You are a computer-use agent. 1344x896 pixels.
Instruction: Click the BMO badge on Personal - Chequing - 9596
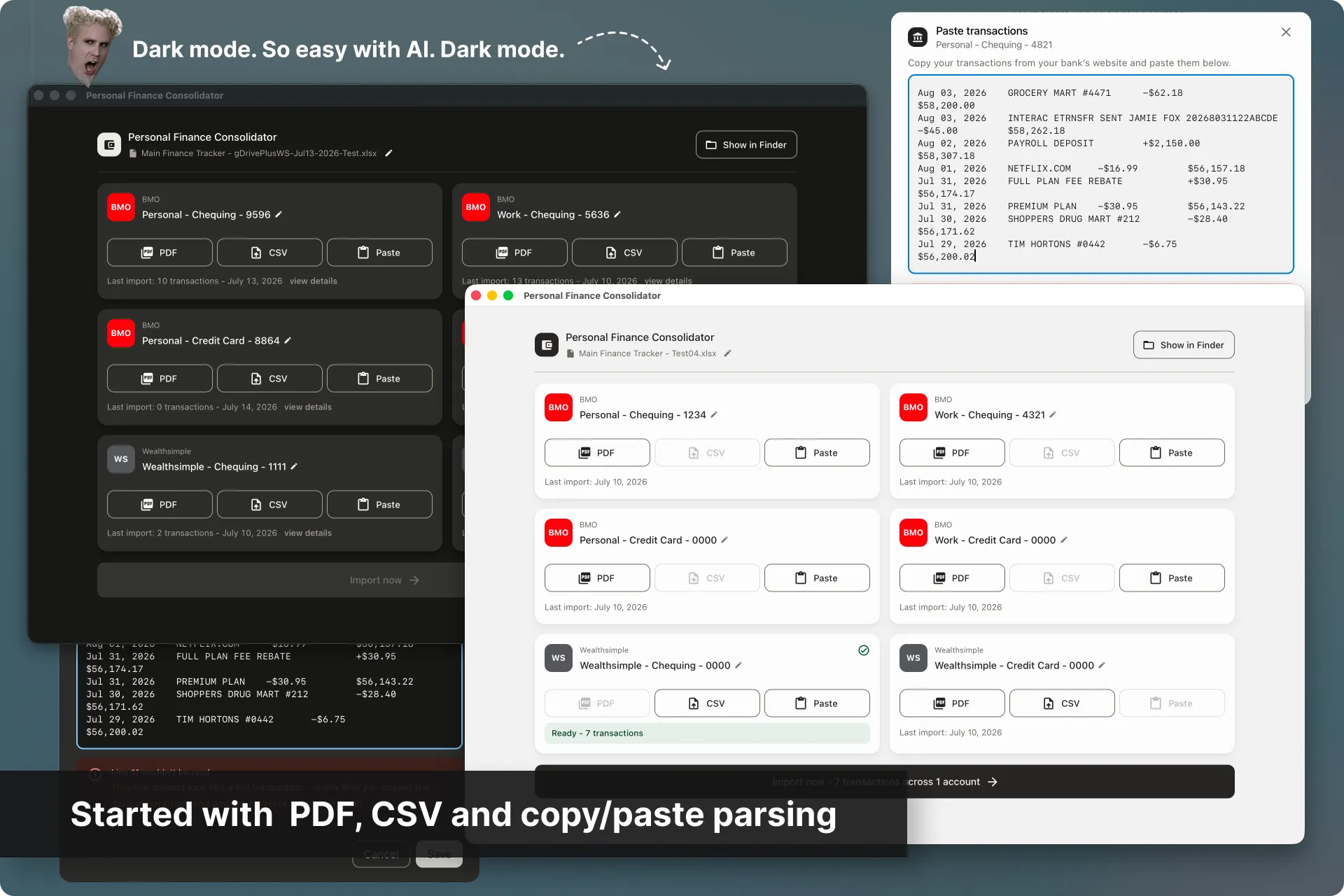pos(121,207)
